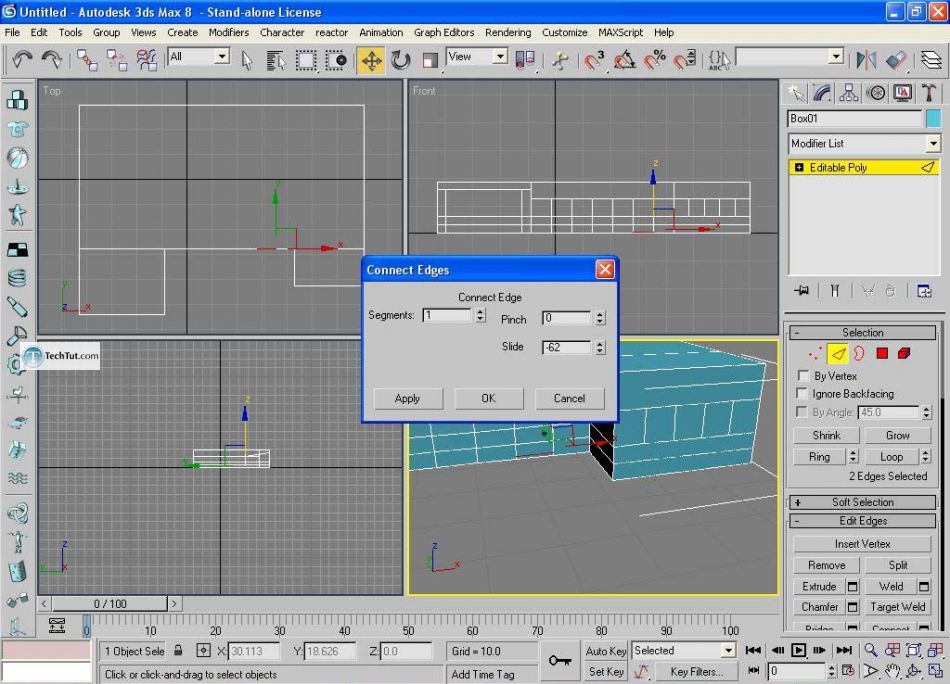This screenshot has width=950, height=684.
Task: Click the Undo arrow icon
Action: (x=22, y=59)
